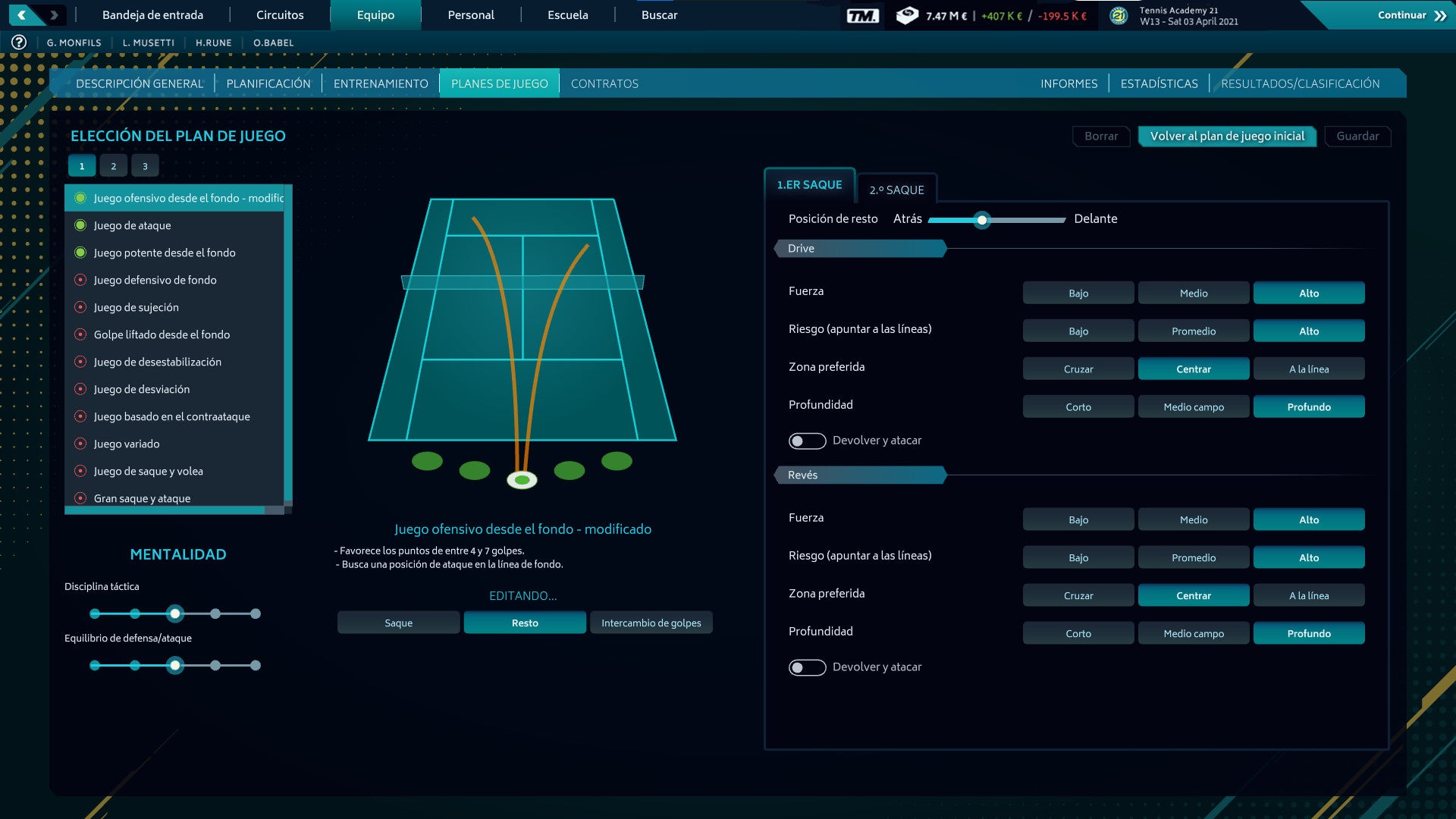Click the TM logo icon
1456x819 pixels.
pyautogui.click(x=862, y=16)
